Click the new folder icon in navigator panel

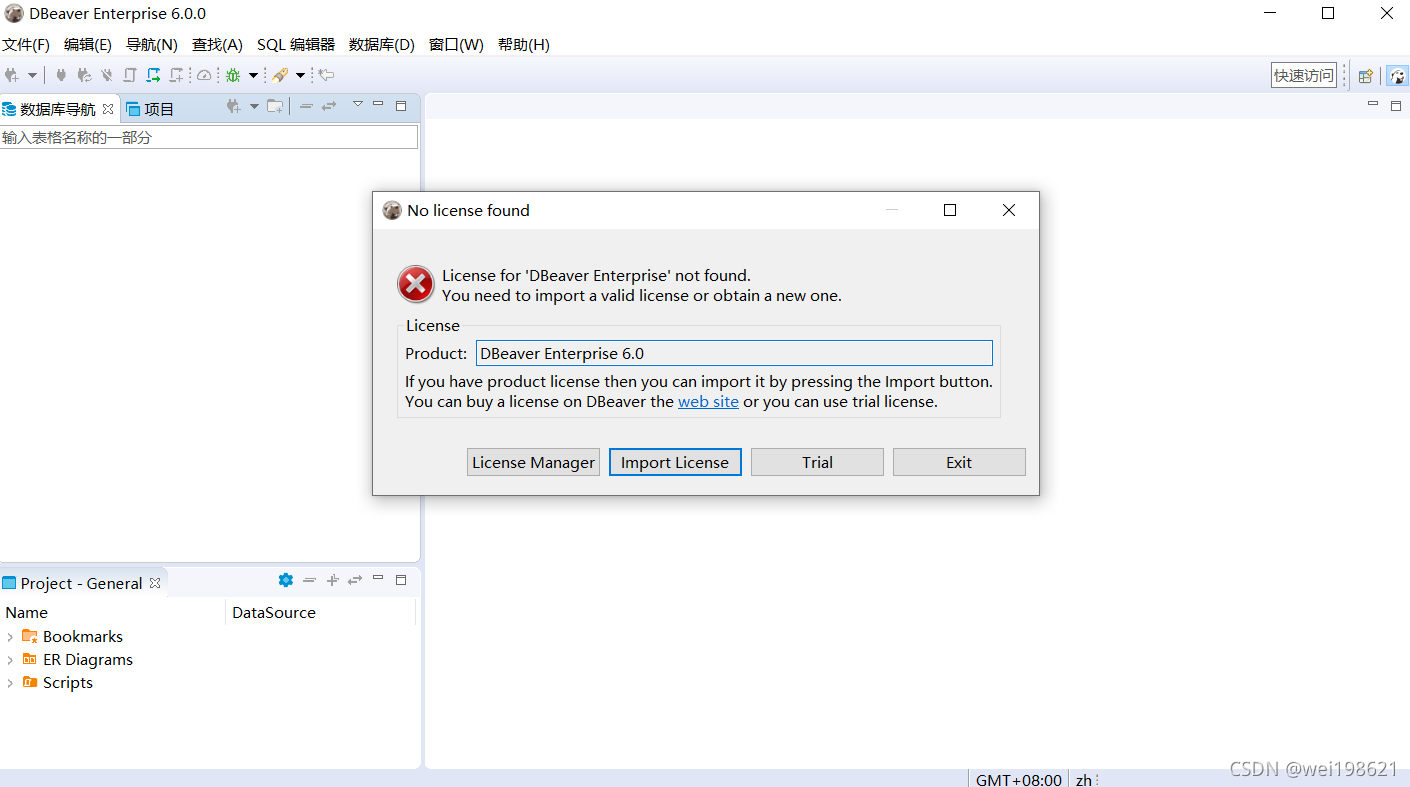pyautogui.click(x=275, y=106)
